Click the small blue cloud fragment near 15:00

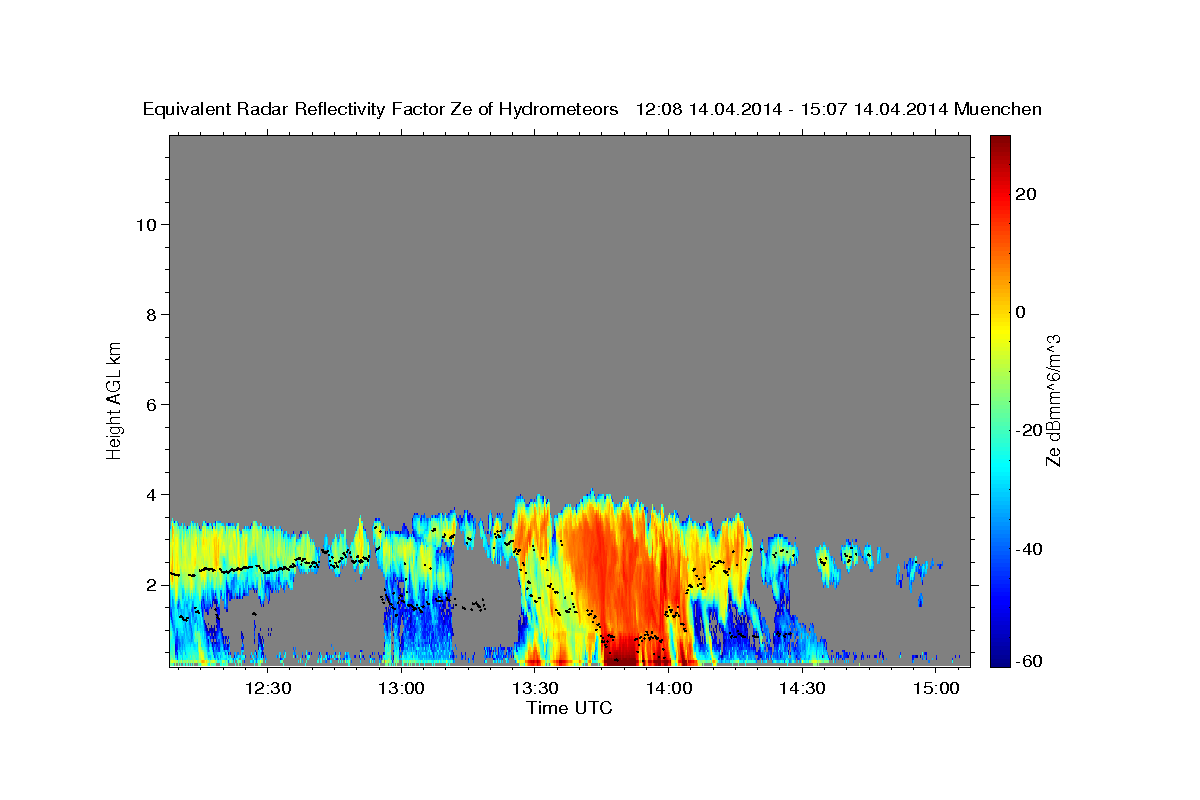tap(917, 574)
